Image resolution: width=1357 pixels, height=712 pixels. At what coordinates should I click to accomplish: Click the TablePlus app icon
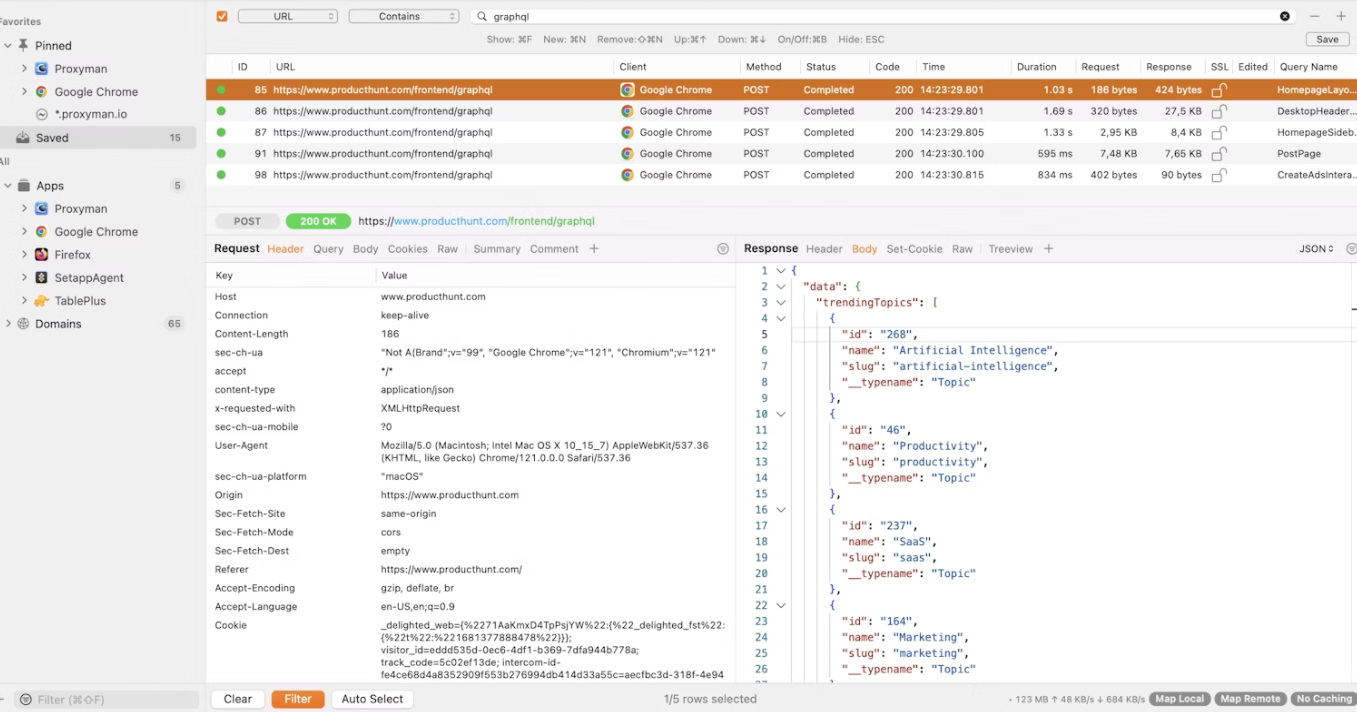click(41, 301)
